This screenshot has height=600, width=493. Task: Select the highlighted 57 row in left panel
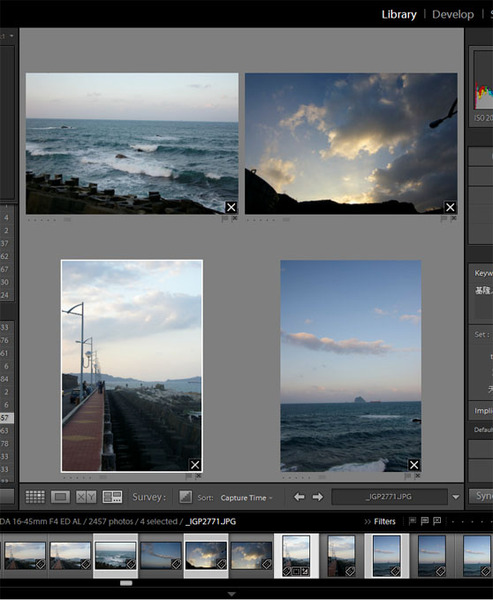[7, 418]
